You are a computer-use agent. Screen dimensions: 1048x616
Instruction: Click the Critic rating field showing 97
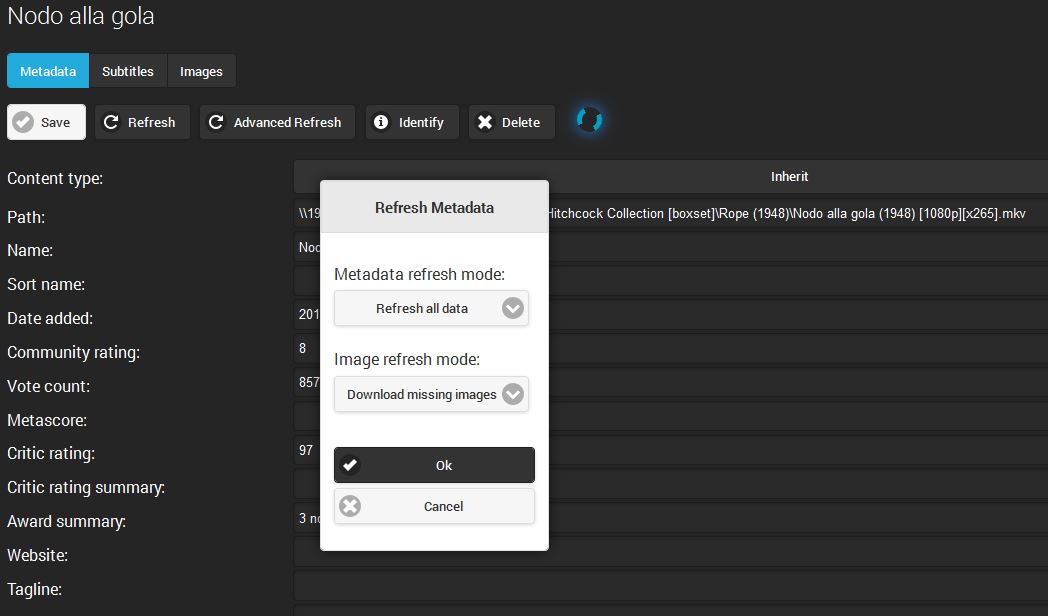click(670, 450)
